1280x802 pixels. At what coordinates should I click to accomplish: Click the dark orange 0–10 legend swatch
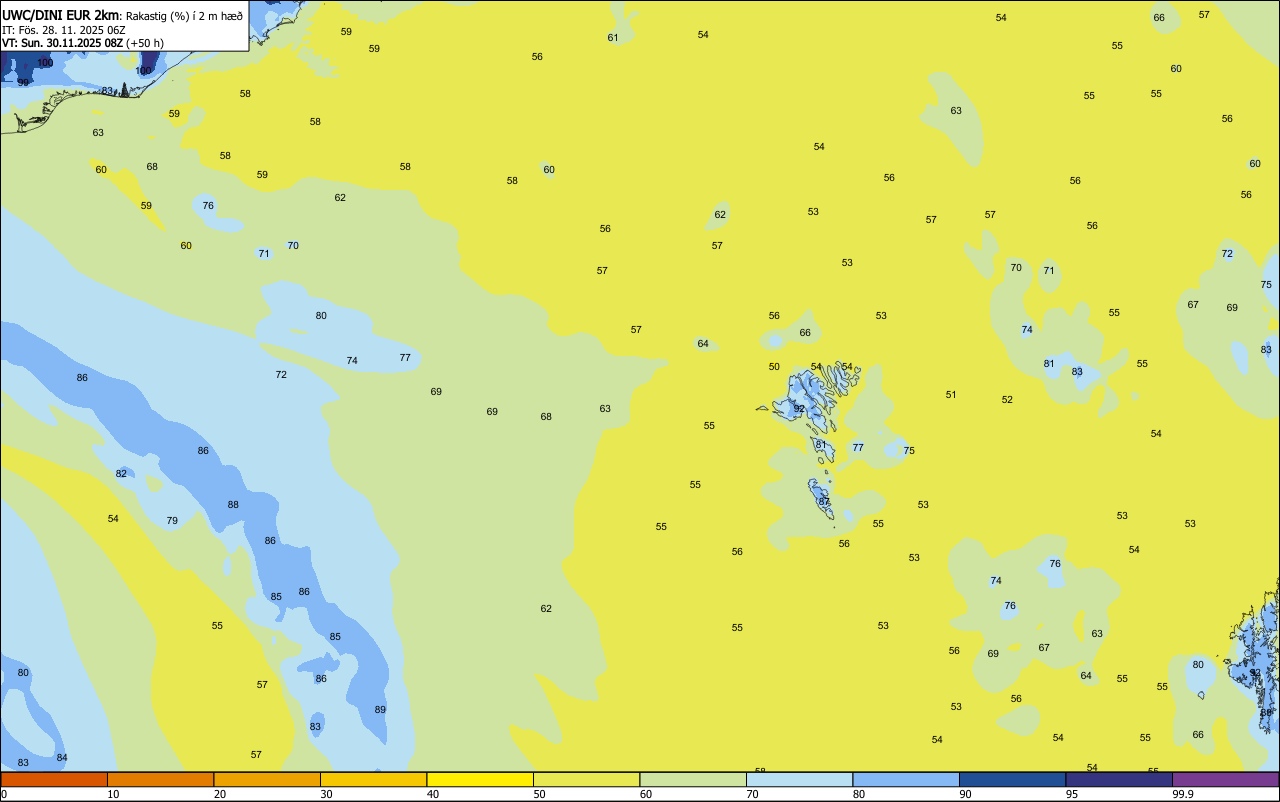pyautogui.click(x=54, y=779)
